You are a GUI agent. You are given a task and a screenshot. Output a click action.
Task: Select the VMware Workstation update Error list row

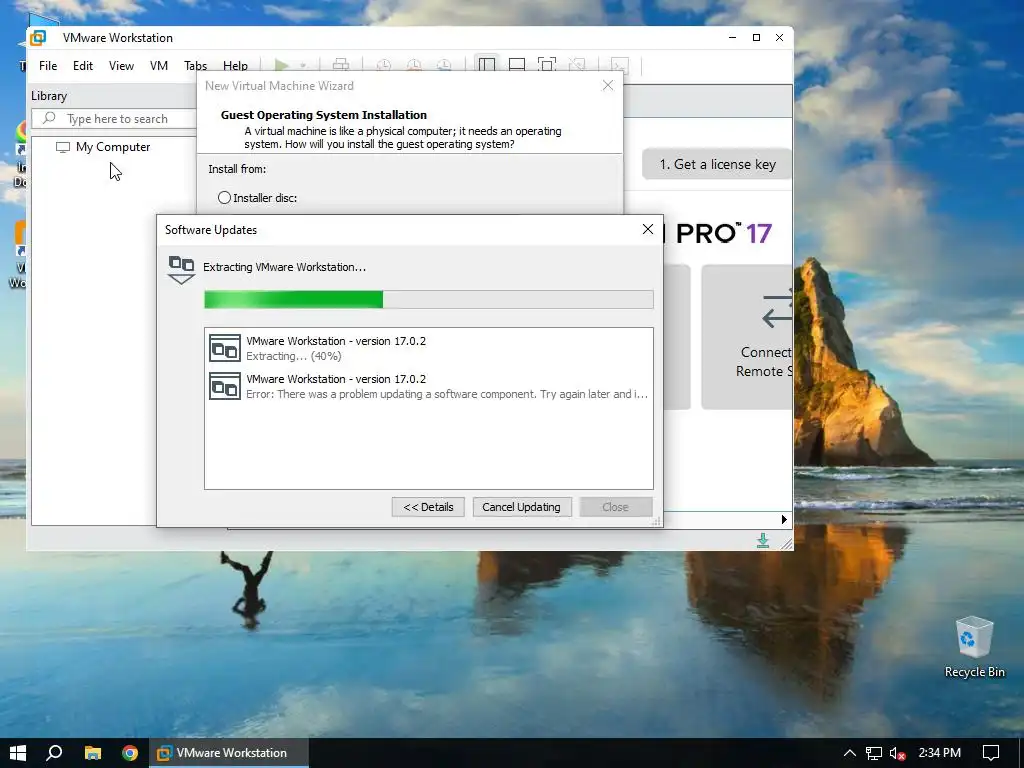click(x=428, y=386)
